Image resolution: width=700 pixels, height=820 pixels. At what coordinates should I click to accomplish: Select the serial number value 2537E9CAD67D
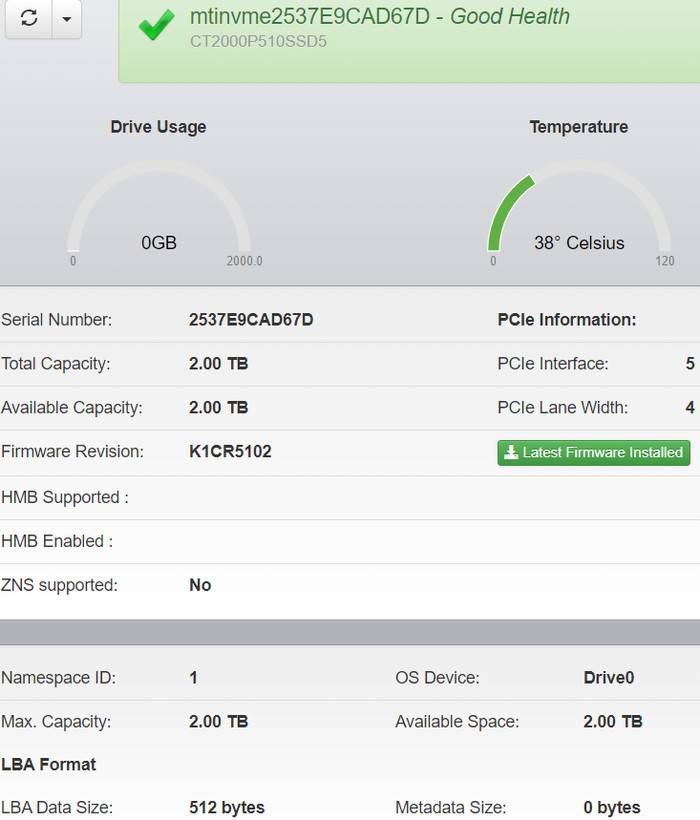(251, 320)
